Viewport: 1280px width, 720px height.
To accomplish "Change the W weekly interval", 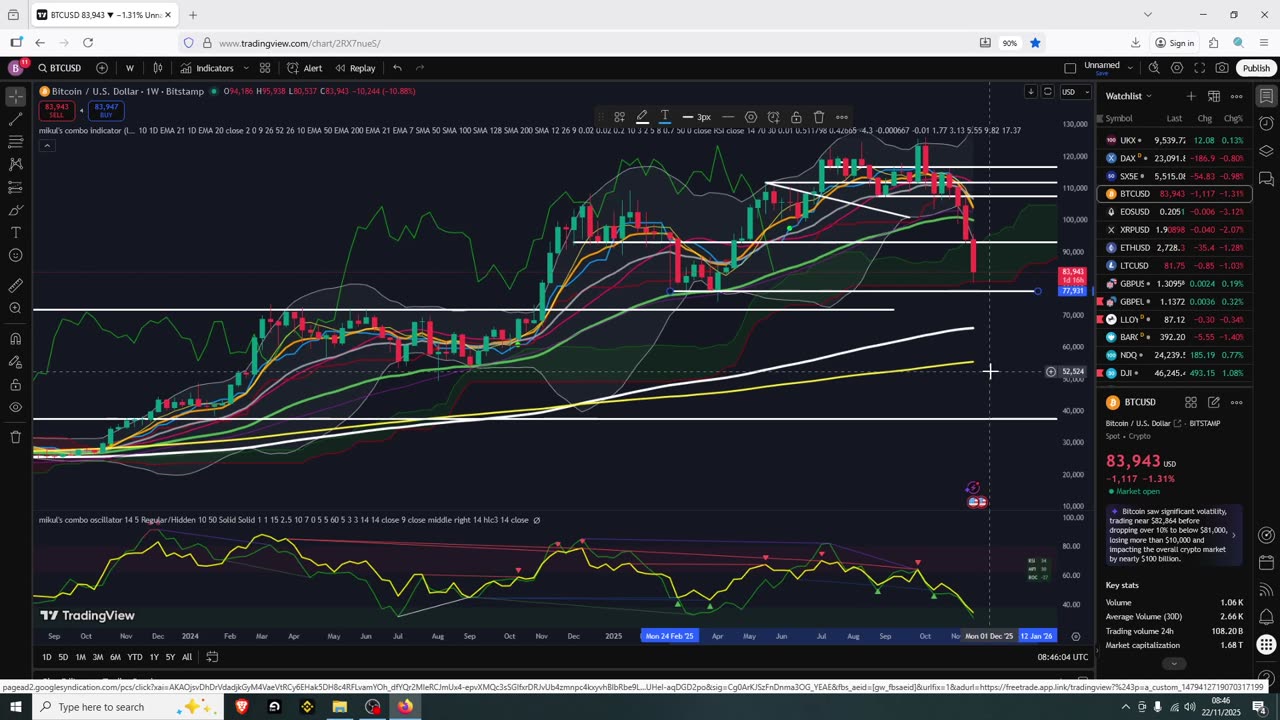I will [x=130, y=68].
